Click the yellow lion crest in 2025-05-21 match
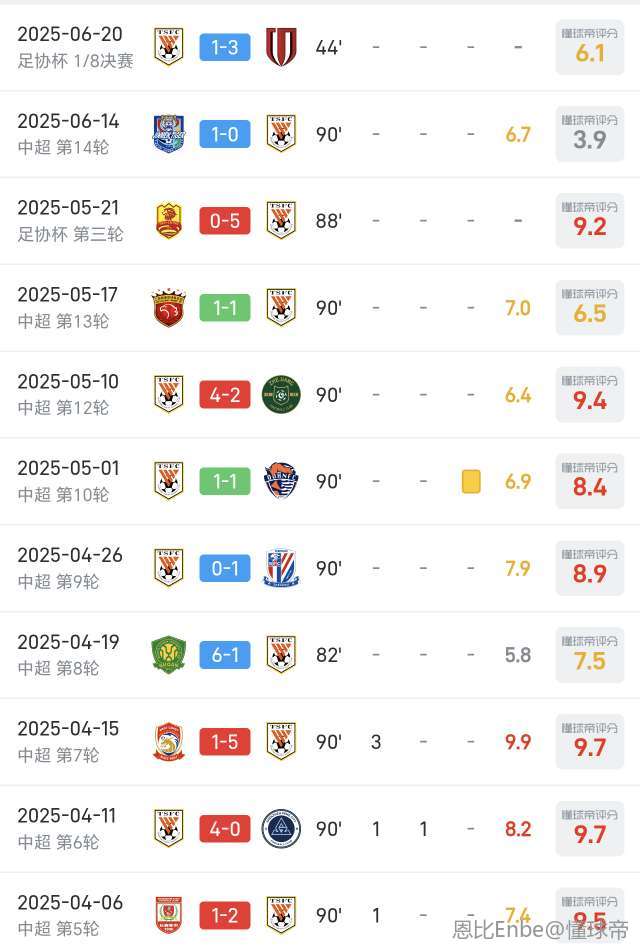 point(168,220)
